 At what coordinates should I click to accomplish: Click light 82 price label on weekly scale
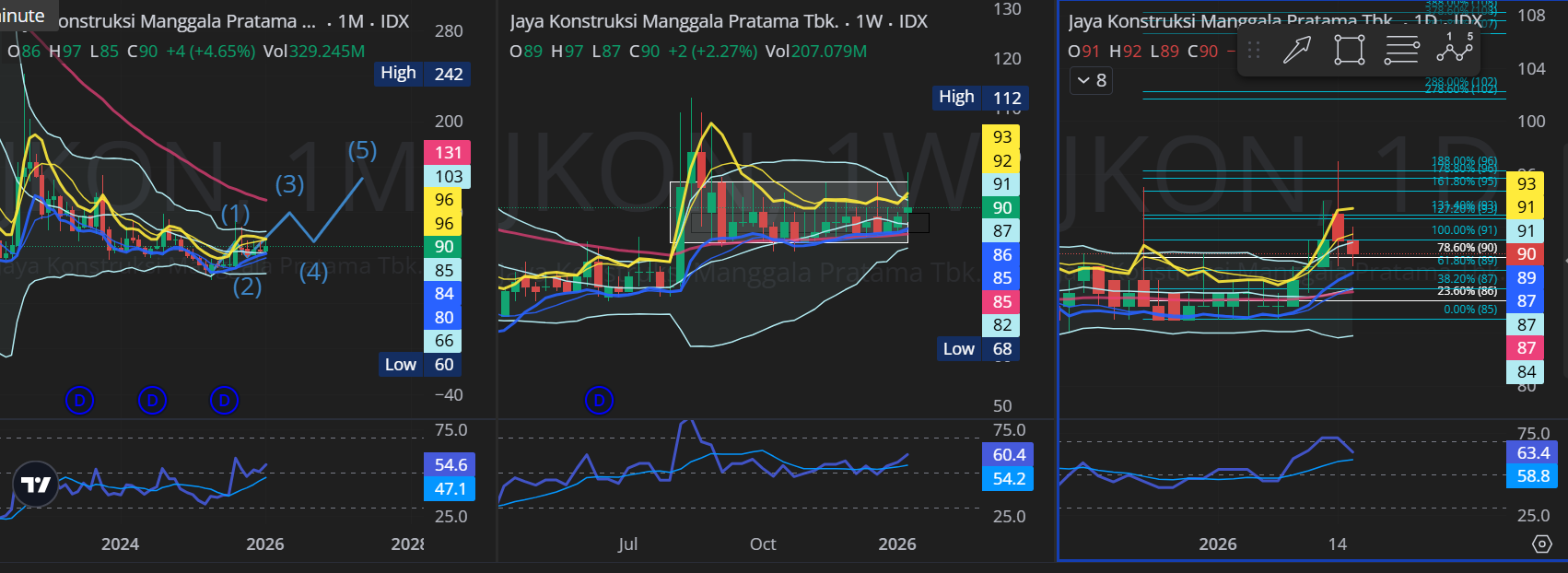coord(1001,325)
